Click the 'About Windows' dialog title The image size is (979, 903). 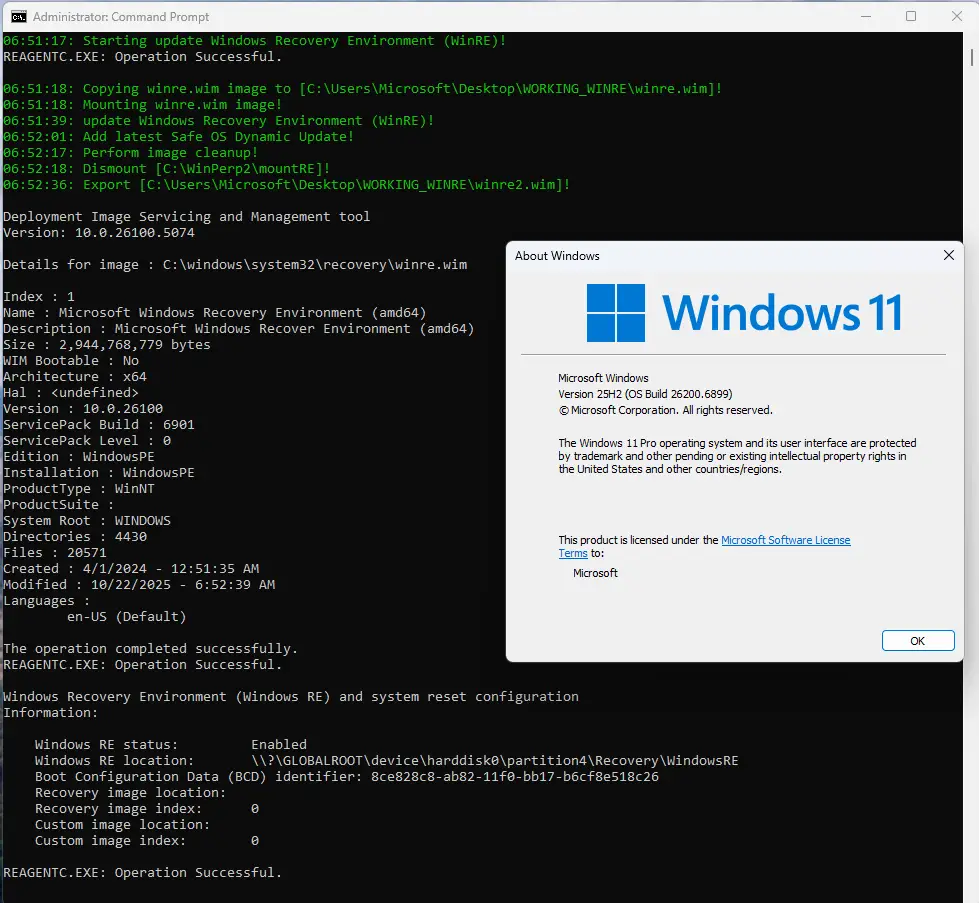(557, 255)
